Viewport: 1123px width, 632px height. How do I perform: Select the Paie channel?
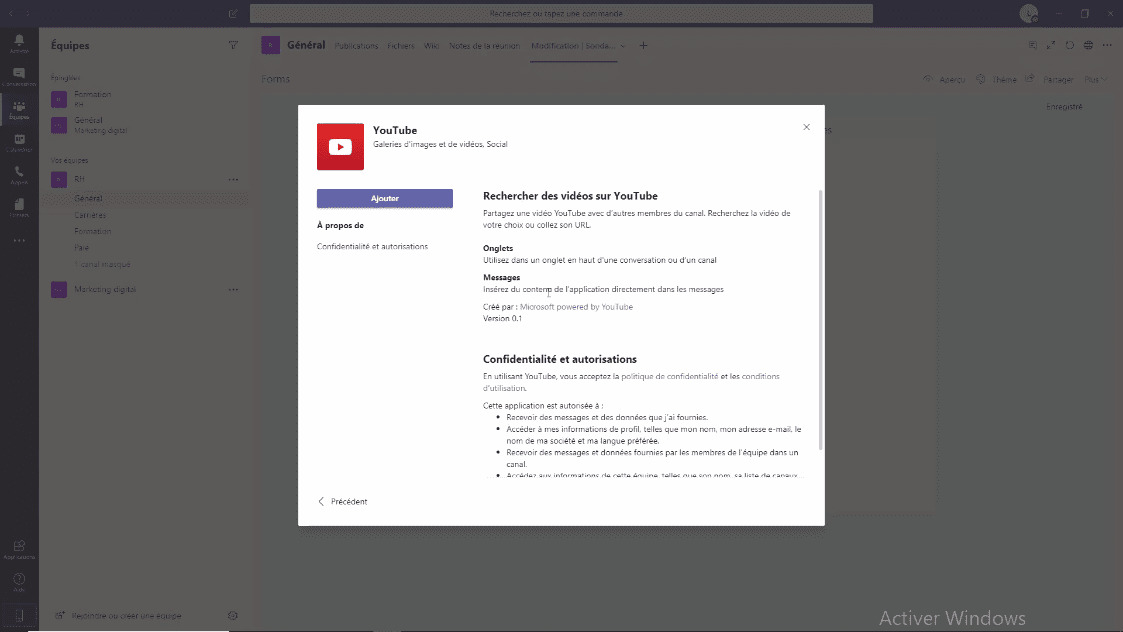(x=82, y=248)
